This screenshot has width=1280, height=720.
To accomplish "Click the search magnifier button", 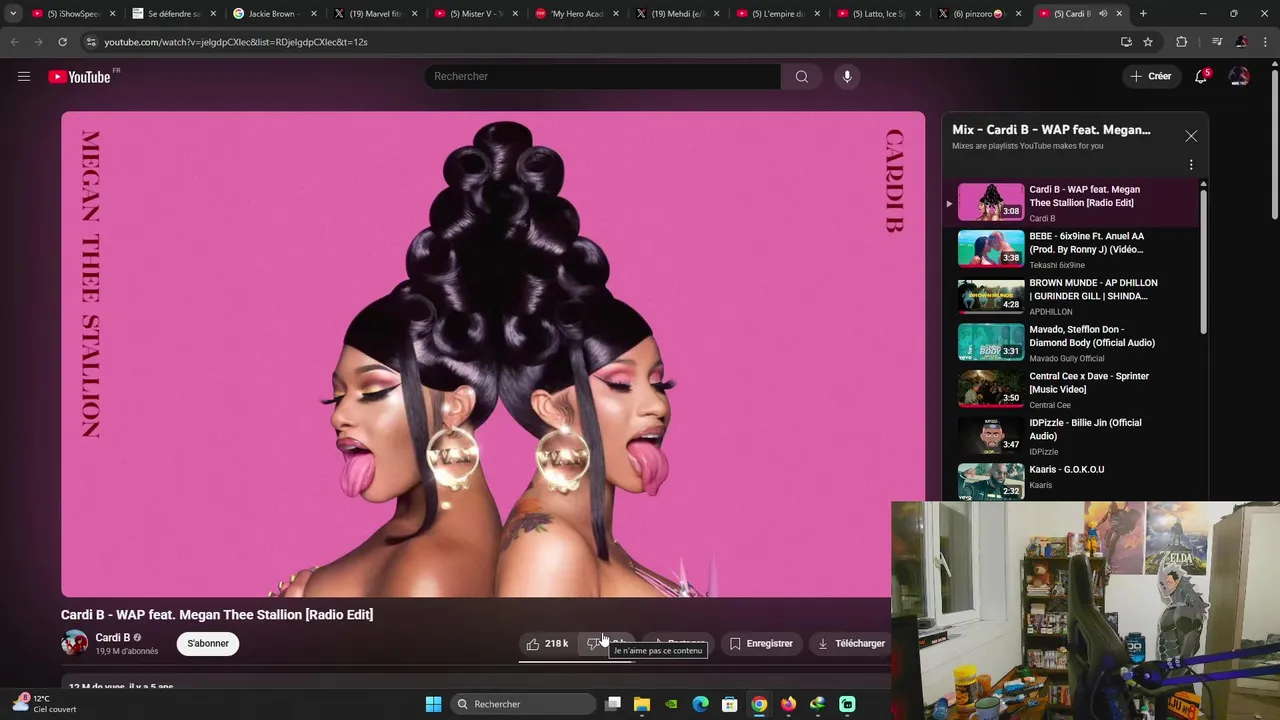I will tap(802, 76).
